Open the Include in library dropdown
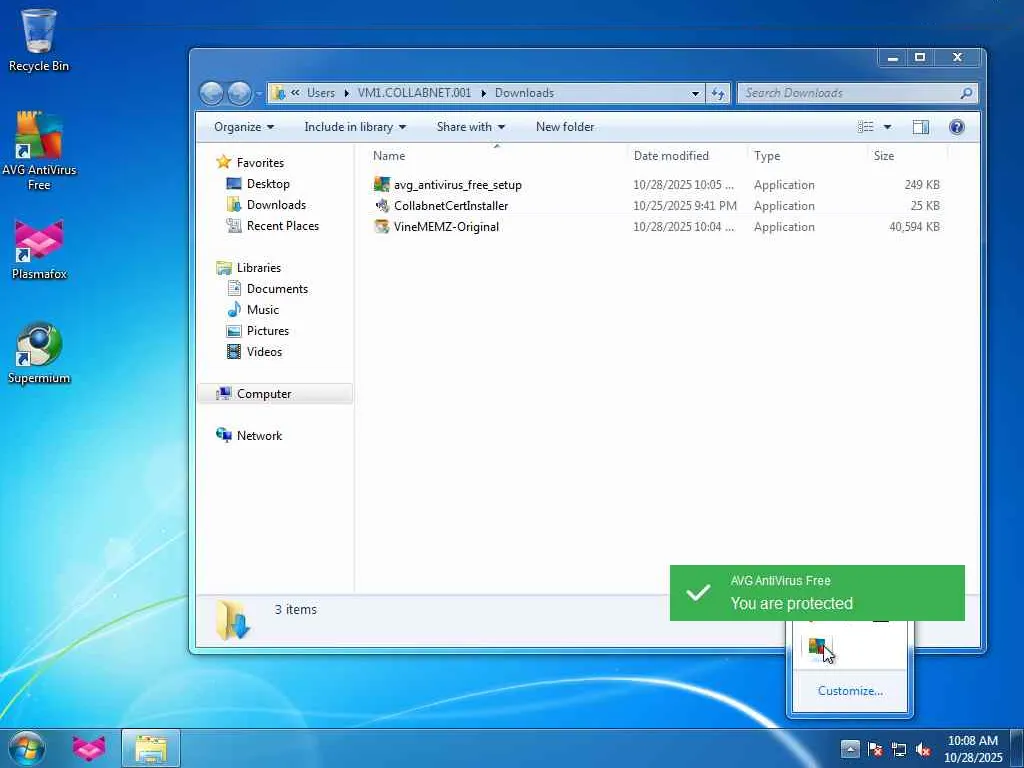Screen dimensions: 1024x768 point(355,127)
